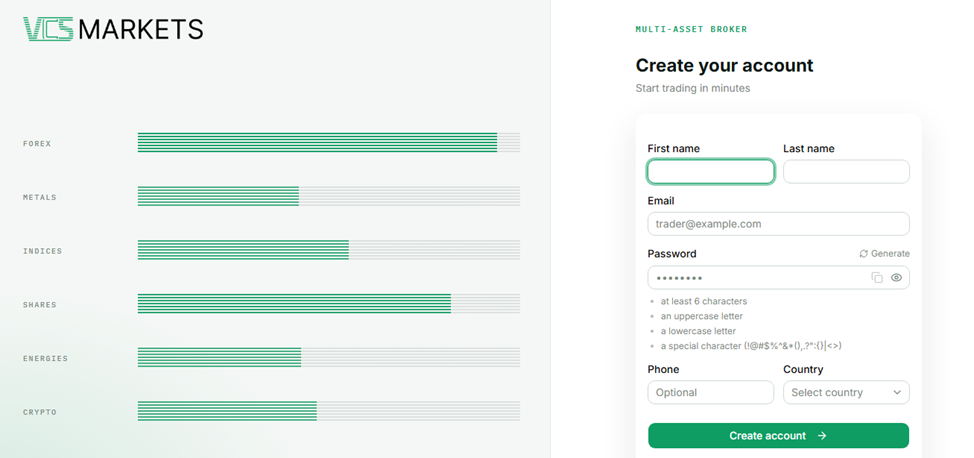This screenshot has height=458, width=974.
Task: Click the FOREX label
Action: pos(37,144)
